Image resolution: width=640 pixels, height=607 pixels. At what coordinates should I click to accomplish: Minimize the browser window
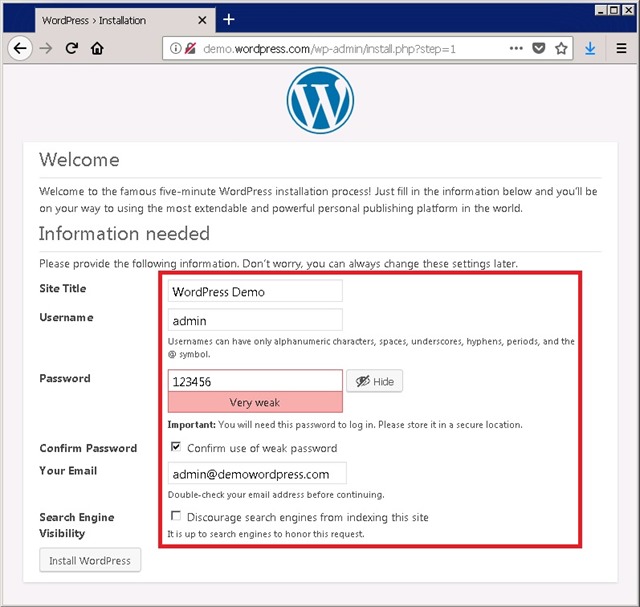[600, 10]
